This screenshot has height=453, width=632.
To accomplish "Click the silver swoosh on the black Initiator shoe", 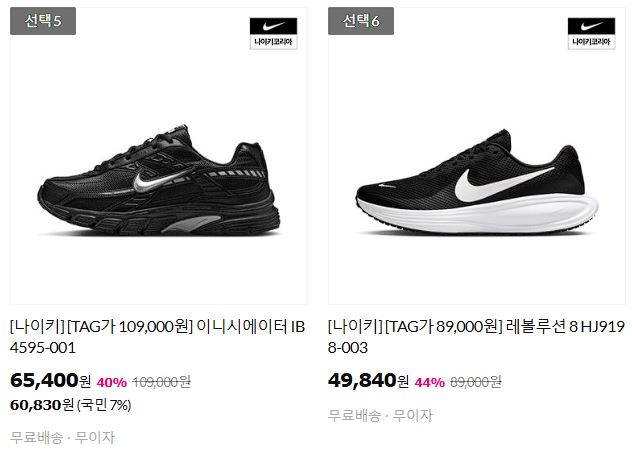I will (158, 181).
